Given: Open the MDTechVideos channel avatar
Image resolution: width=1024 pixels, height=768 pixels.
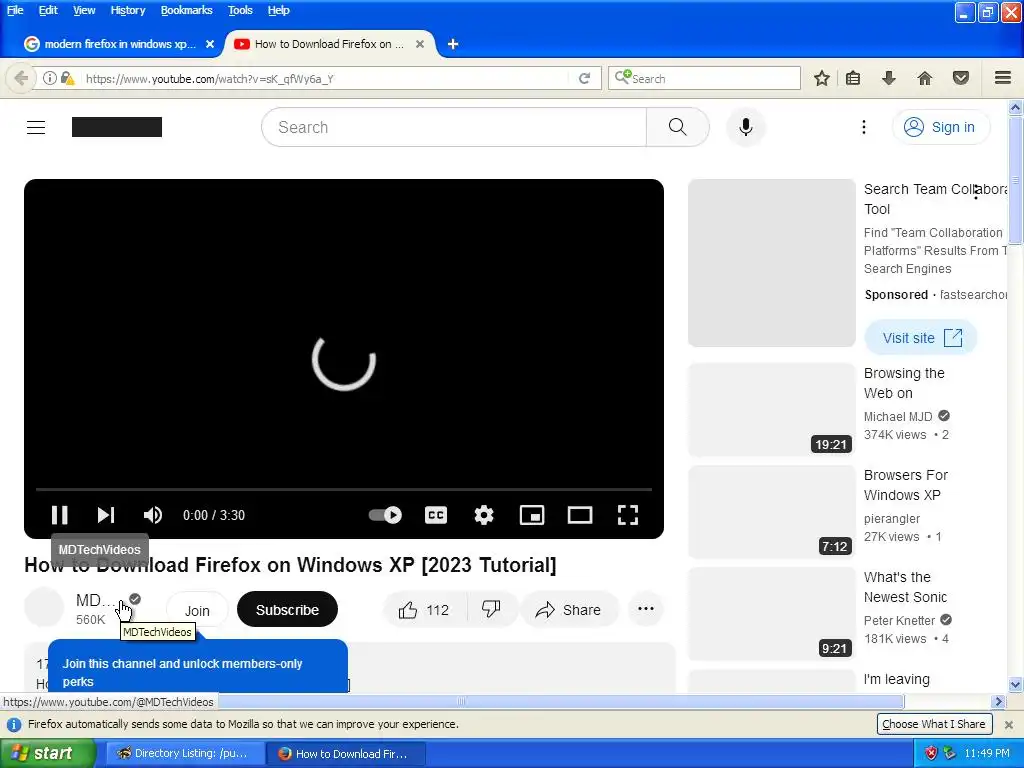Looking at the screenshot, I should [44, 607].
